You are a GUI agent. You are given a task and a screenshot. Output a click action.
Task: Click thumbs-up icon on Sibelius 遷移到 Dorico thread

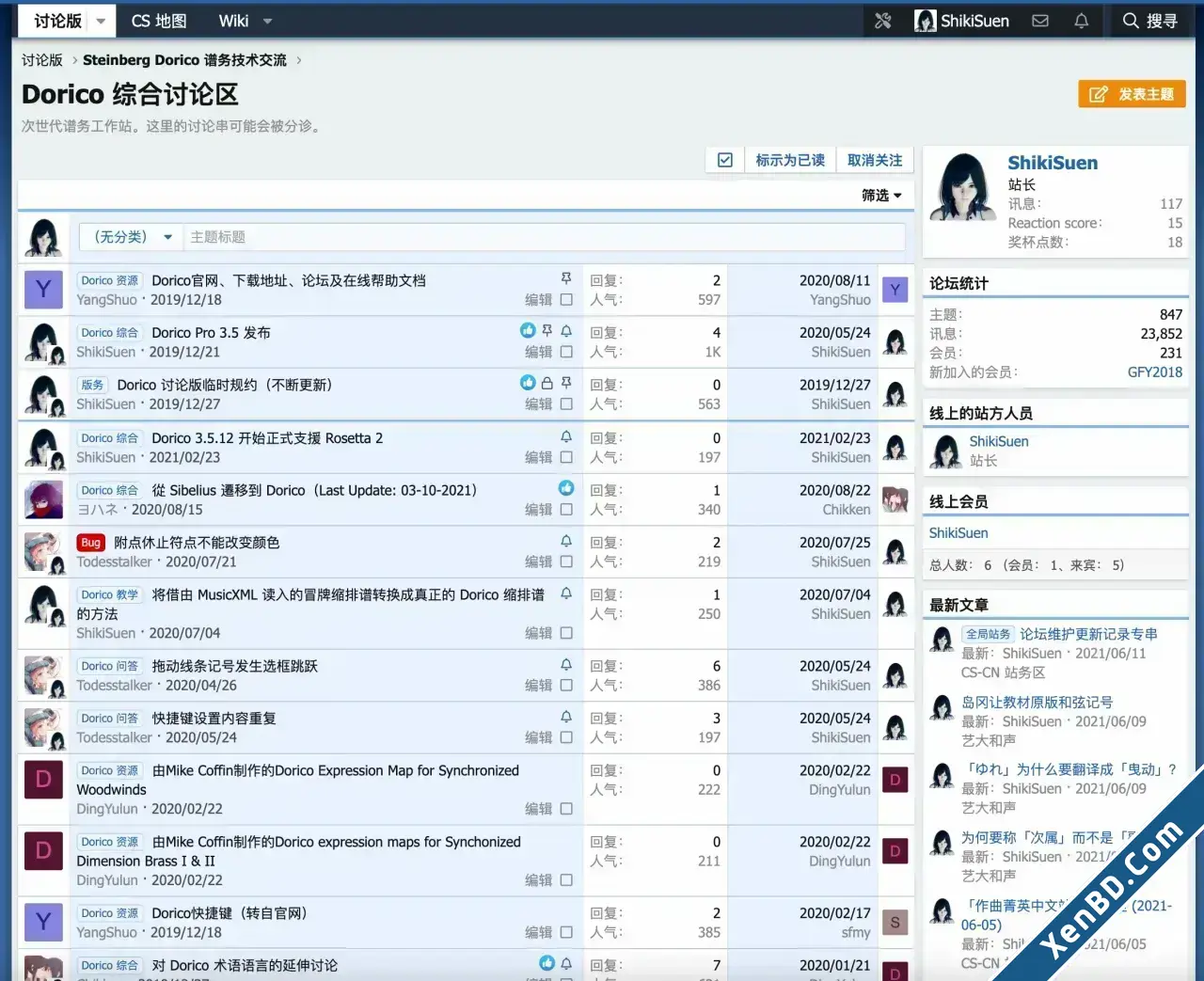click(x=566, y=488)
